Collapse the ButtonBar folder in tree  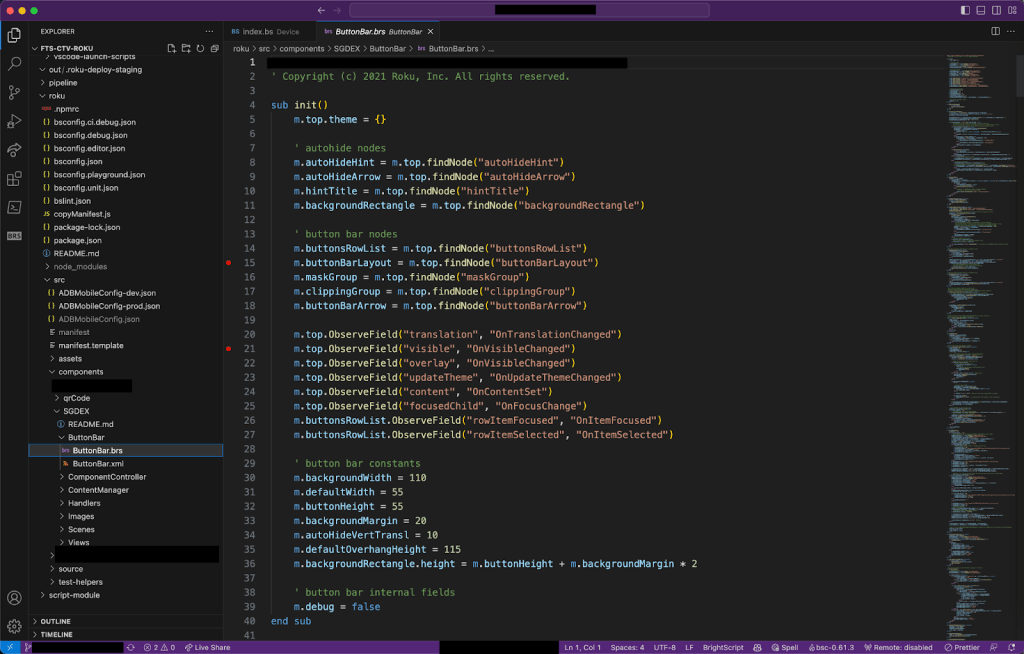click(x=85, y=437)
